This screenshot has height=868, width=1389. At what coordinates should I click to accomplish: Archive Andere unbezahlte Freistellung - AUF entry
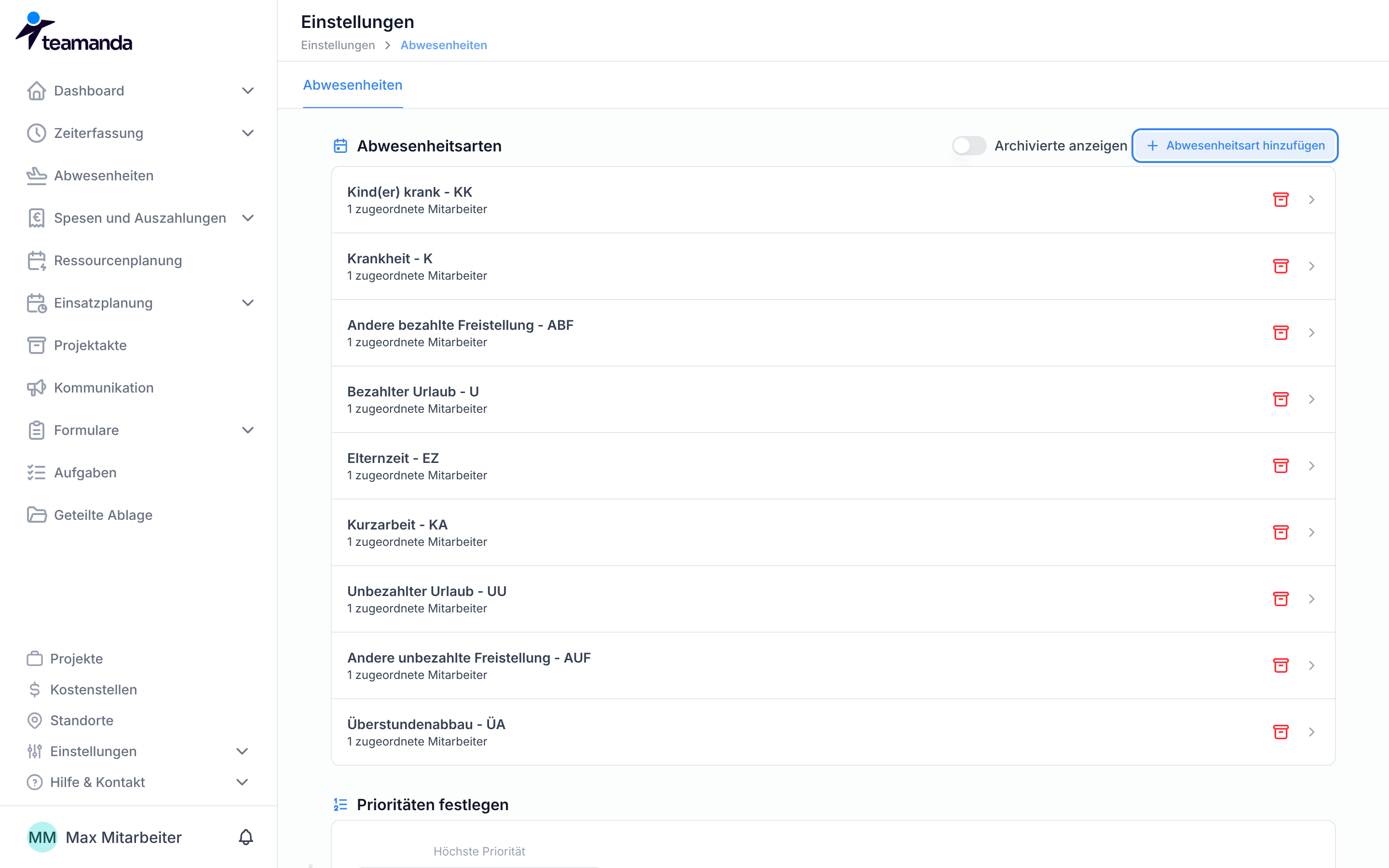(1280, 666)
